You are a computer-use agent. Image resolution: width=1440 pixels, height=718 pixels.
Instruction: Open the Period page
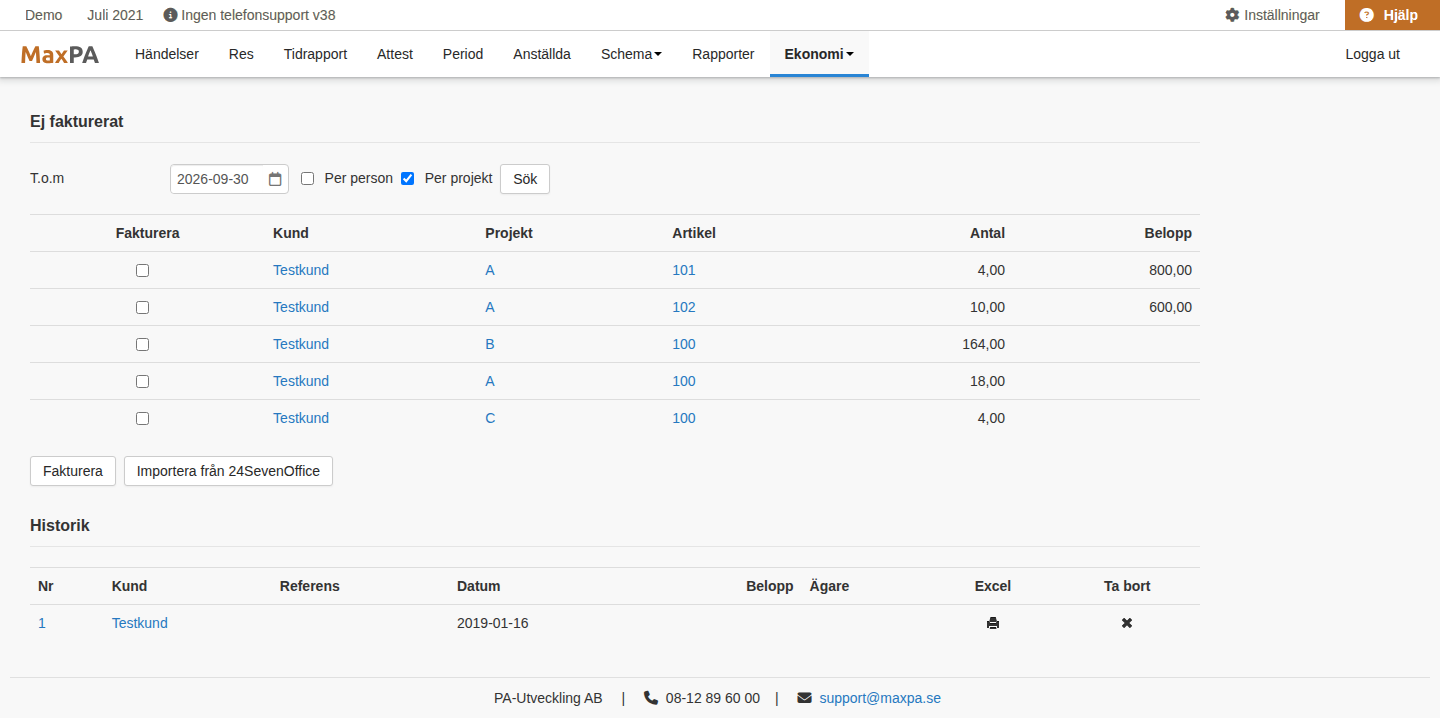click(463, 54)
